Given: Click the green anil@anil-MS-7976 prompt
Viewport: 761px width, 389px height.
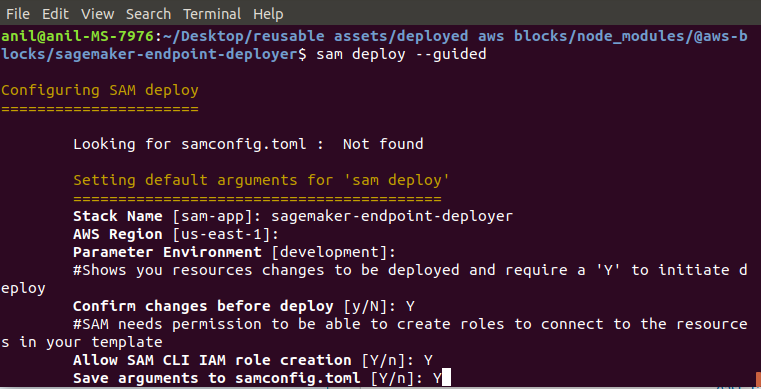Looking at the screenshot, I should click(x=78, y=36).
